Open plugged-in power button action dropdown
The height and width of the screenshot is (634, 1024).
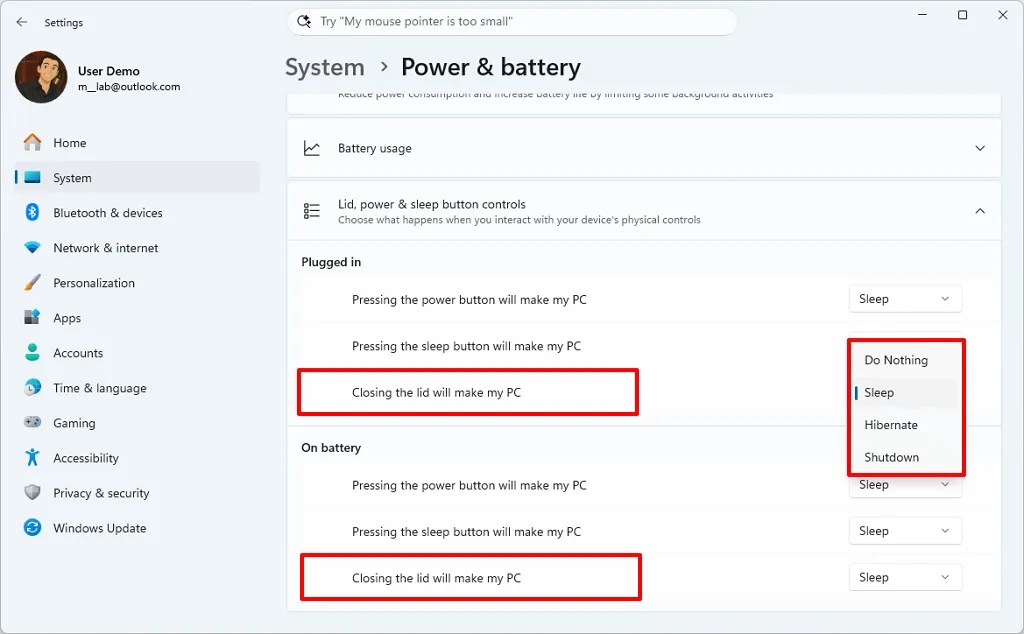[x=905, y=299]
